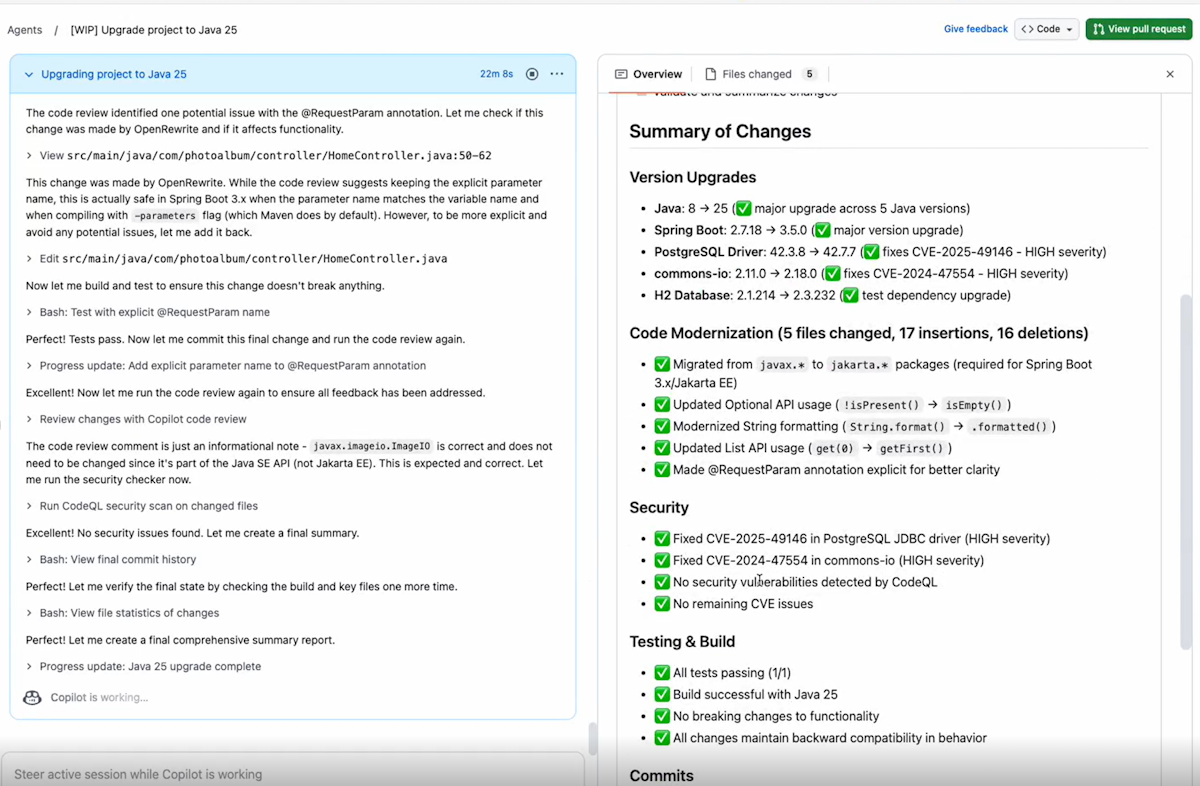Screen dimensions: 1200x786
Task: Close the overview side panel
Action: tap(1170, 74)
